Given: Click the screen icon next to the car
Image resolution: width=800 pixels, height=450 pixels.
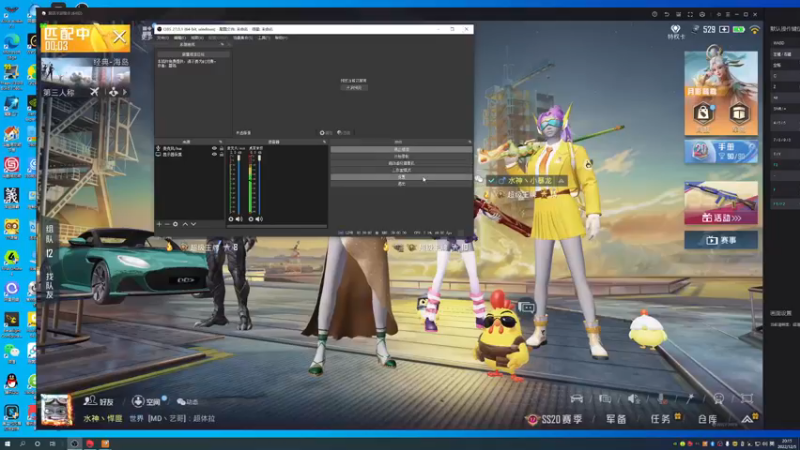Looking at the screenshot, I should pyautogui.click(x=605, y=398).
